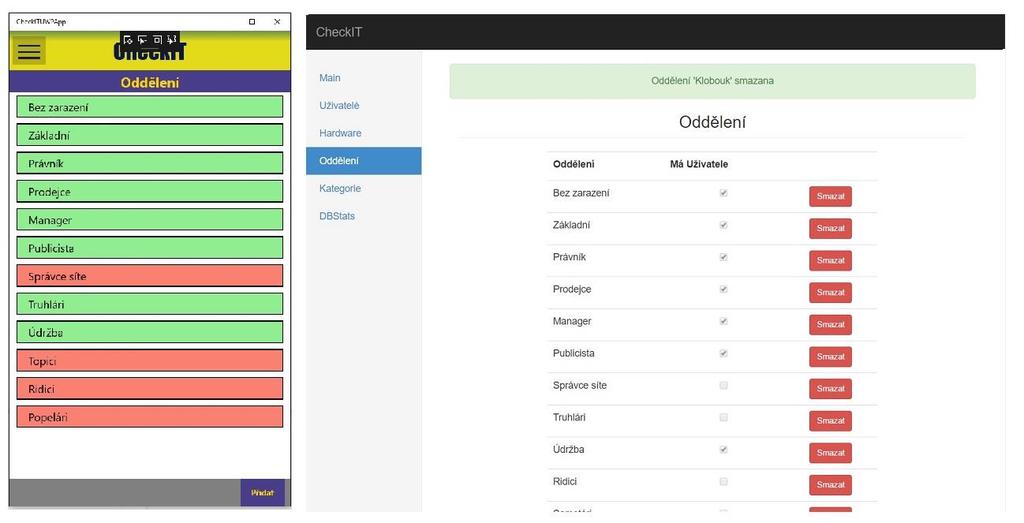Click Publicista text in the web table
Viewport: 1024px width, 523px height.
click(x=573, y=353)
